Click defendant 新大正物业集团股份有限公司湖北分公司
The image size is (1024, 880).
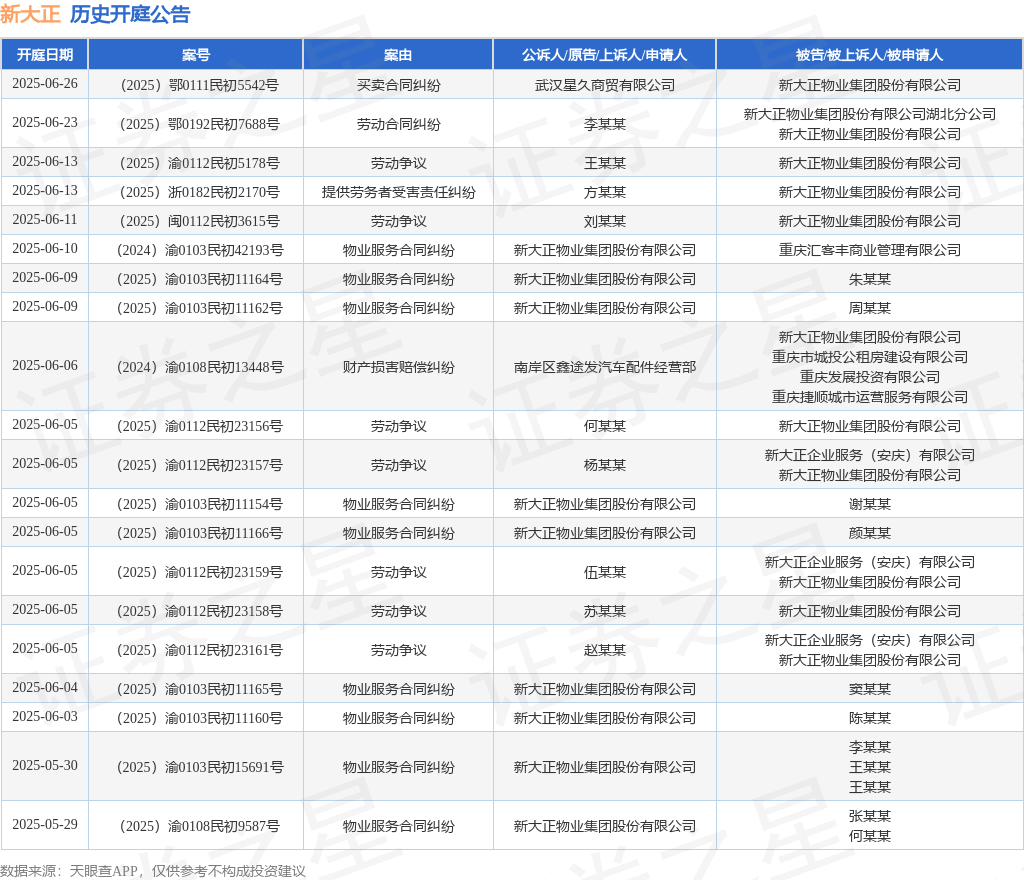pos(870,114)
